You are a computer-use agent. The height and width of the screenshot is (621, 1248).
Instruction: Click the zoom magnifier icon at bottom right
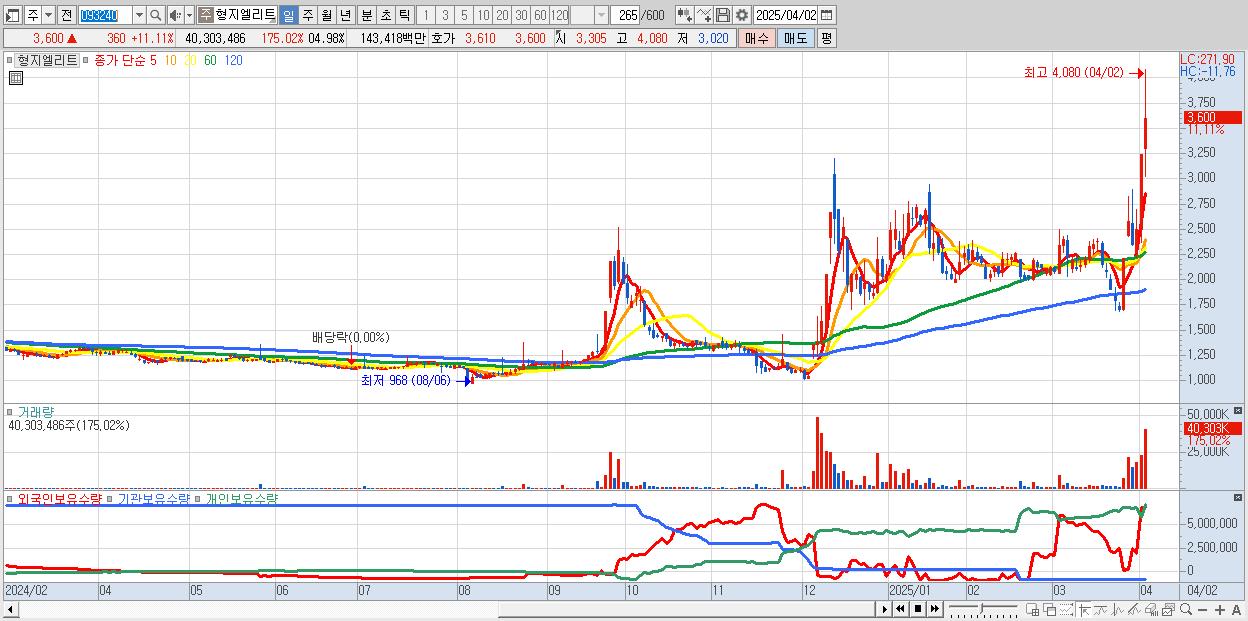1186,609
